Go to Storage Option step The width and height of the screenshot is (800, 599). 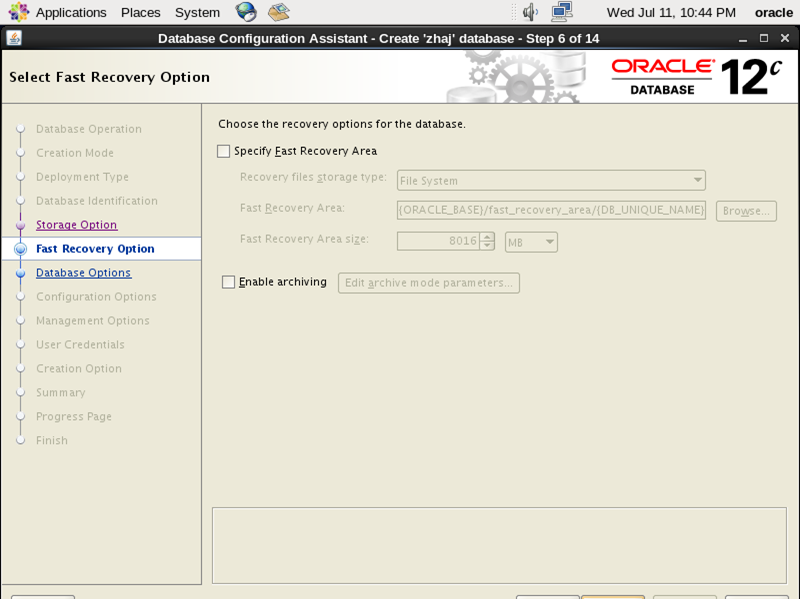pos(77,224)
